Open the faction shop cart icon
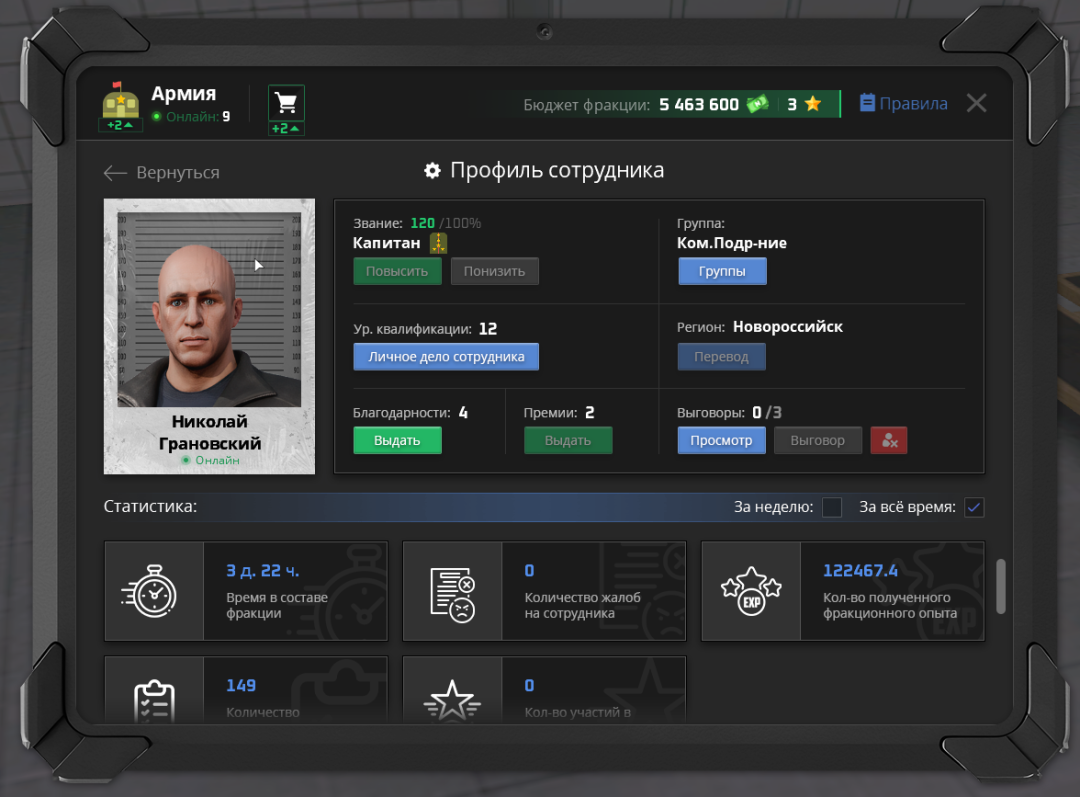Image resolution: width=1080 pixels, height=797 pixels. [x=286, y=103]
